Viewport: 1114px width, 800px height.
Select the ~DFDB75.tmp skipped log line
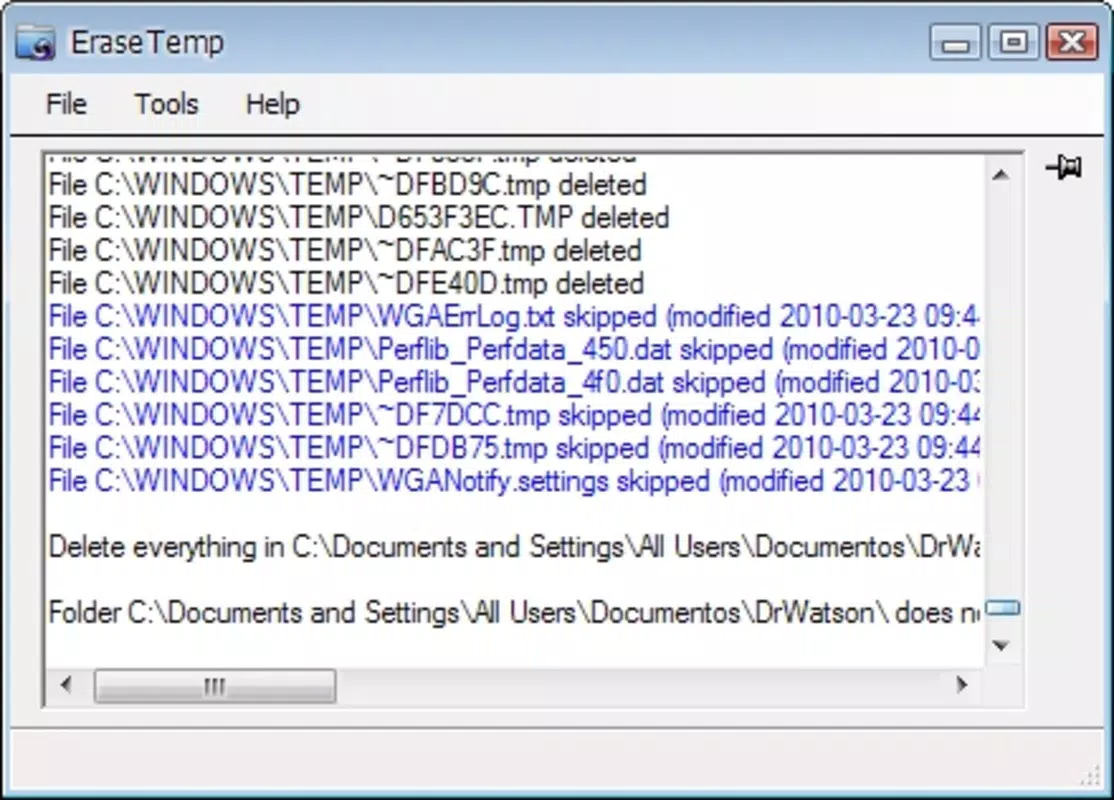click(x=514, y=448)
